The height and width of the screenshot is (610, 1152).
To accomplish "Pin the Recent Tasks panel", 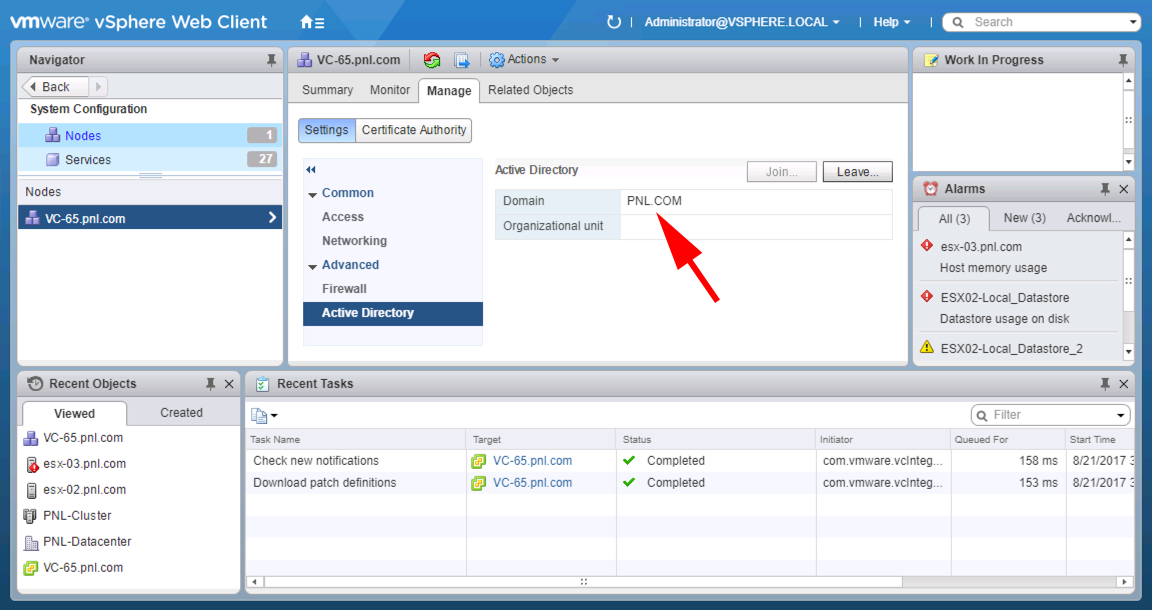I will coord(1105,384).
